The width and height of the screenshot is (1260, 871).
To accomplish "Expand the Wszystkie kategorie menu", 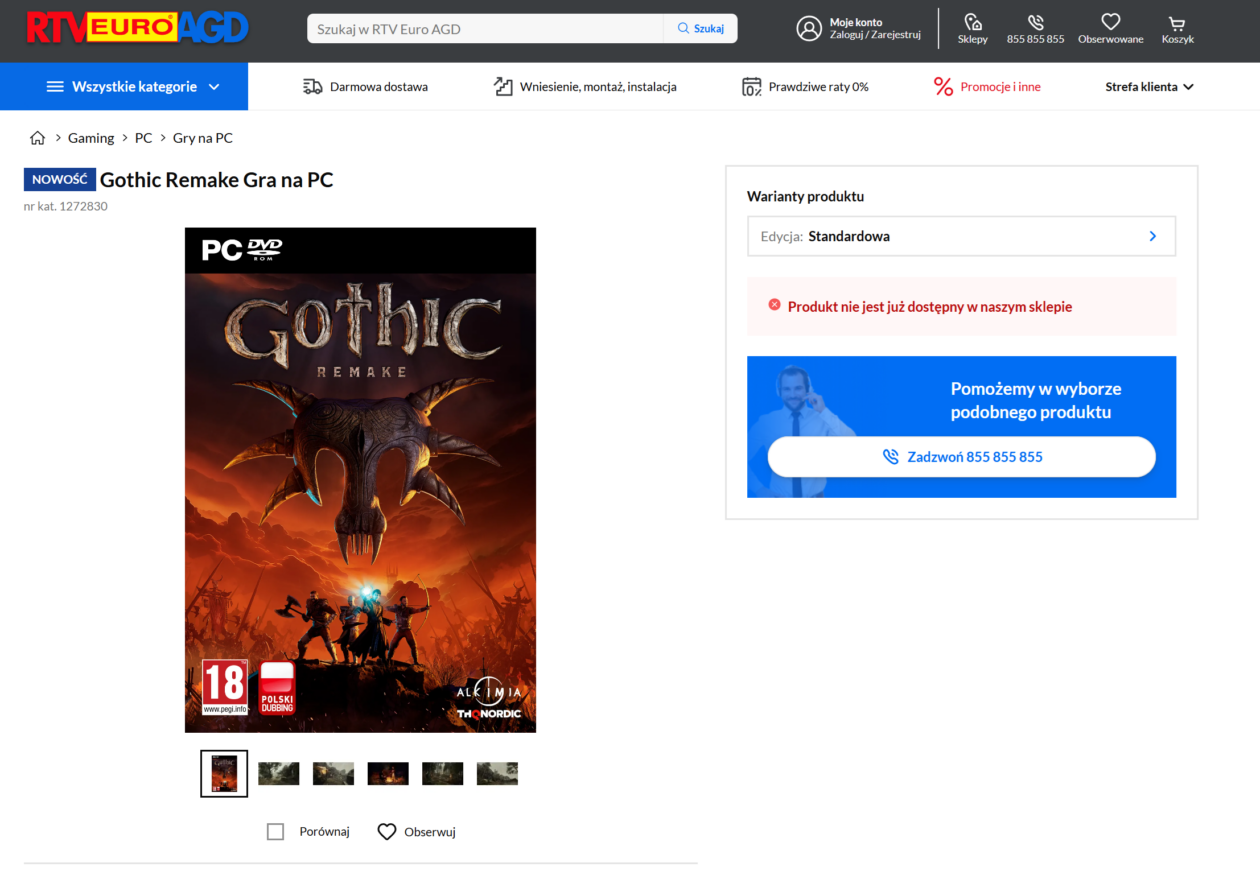I will [x=124, y=87].
